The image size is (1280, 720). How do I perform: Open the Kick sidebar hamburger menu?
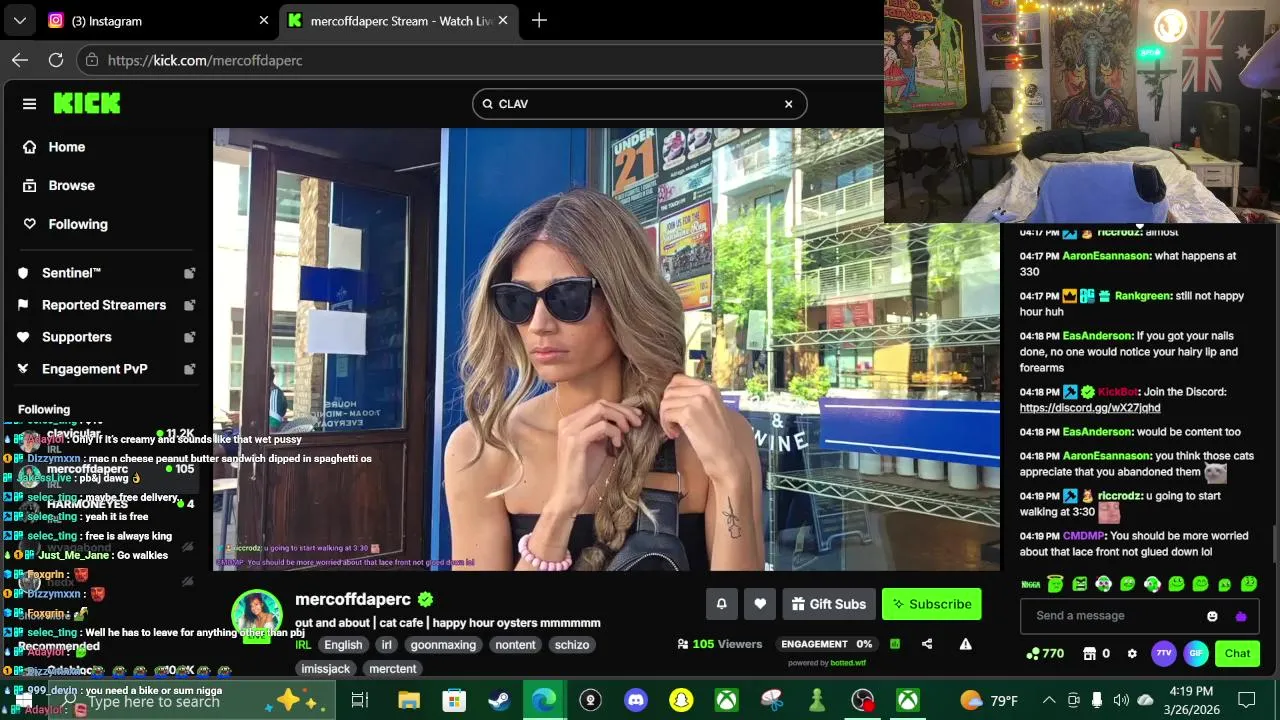[x=29, y=104]
